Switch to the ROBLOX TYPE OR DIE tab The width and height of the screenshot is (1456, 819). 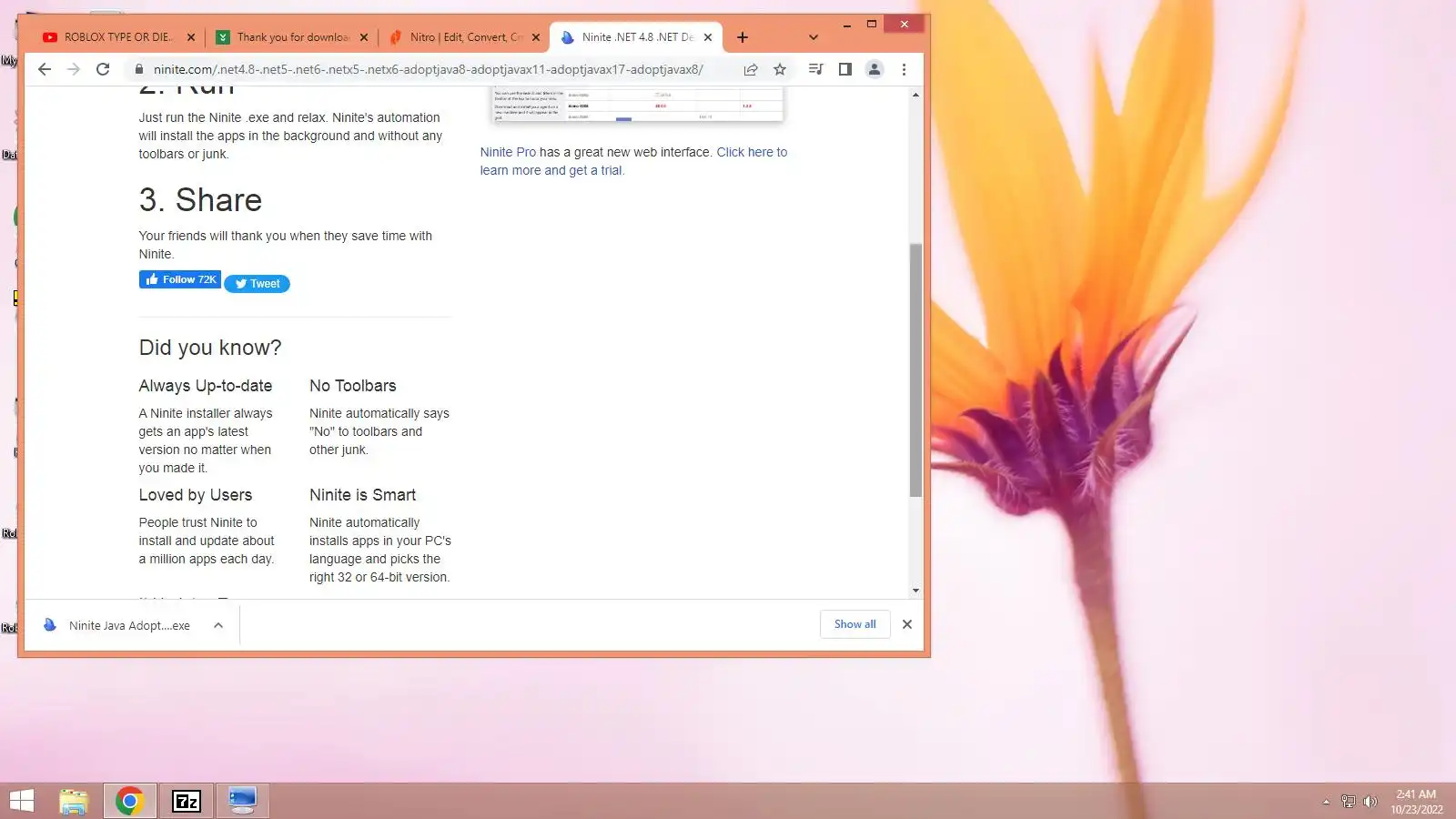point(116,37)
